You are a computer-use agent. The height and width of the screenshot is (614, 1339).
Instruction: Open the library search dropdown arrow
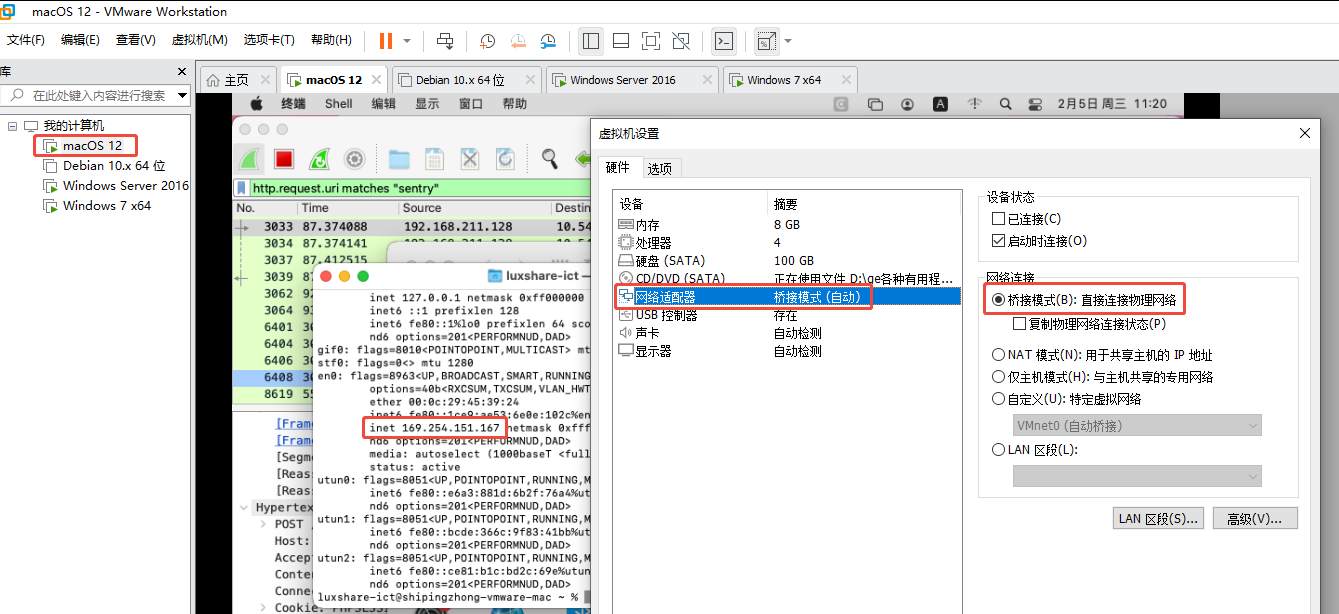[182, 95]
